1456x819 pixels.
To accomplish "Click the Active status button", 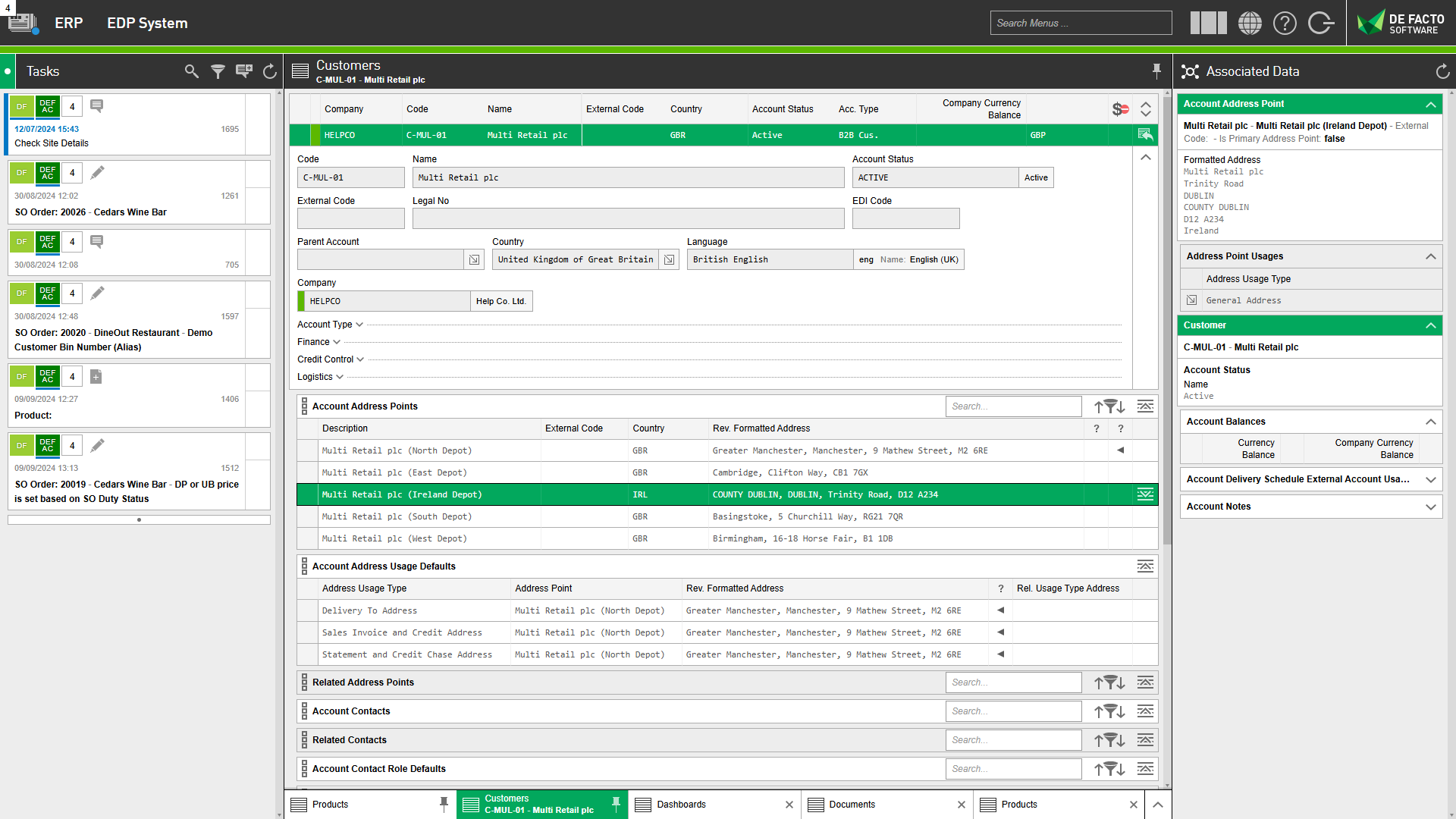I will pos(1036,177).
